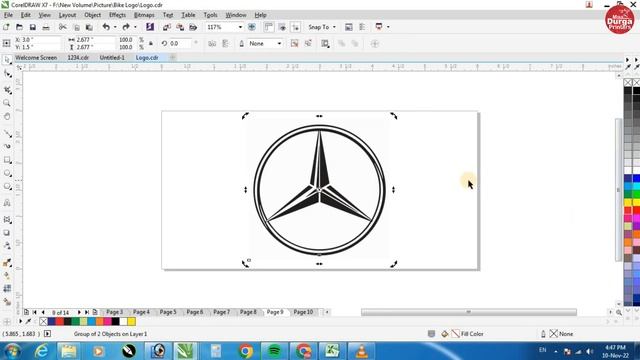Go to the Page 3 tab
The image size is (640, 360).
pos(115,312)
